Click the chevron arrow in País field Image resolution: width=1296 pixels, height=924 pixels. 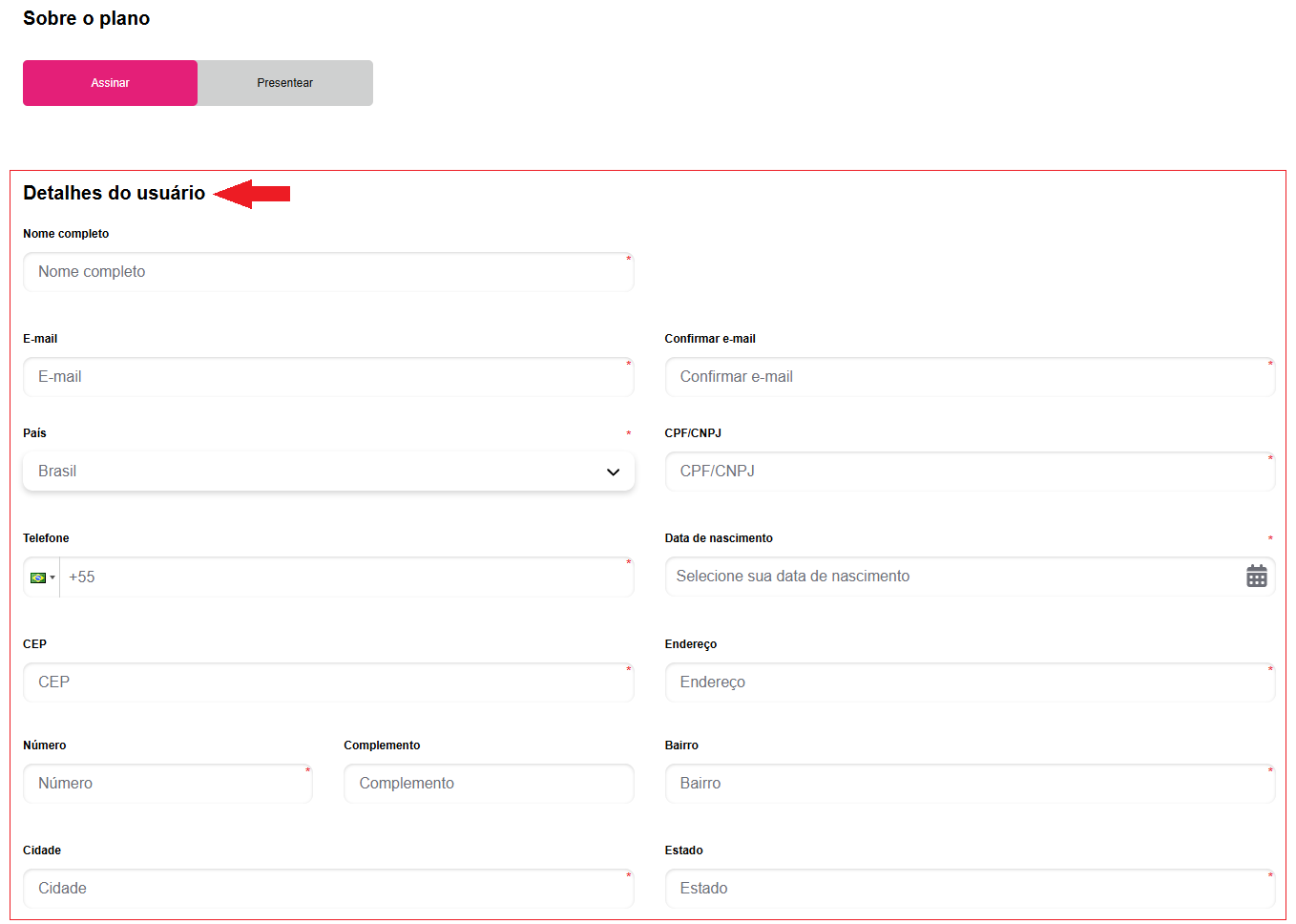(x=613, y=472)
